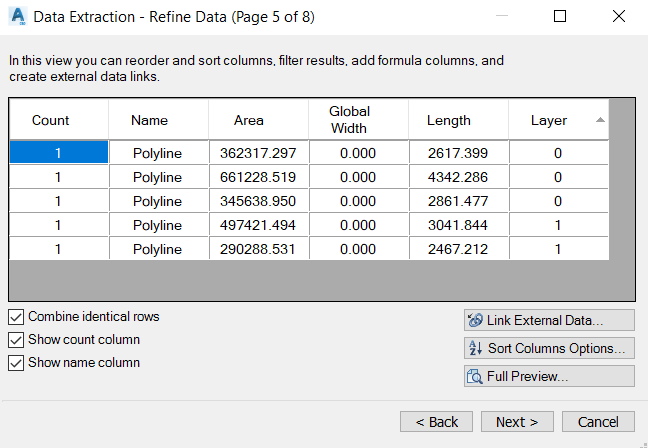Go to the Next page
Image resolution: width=648 pixels, height=448 pixels.
[x=517, y=422]
